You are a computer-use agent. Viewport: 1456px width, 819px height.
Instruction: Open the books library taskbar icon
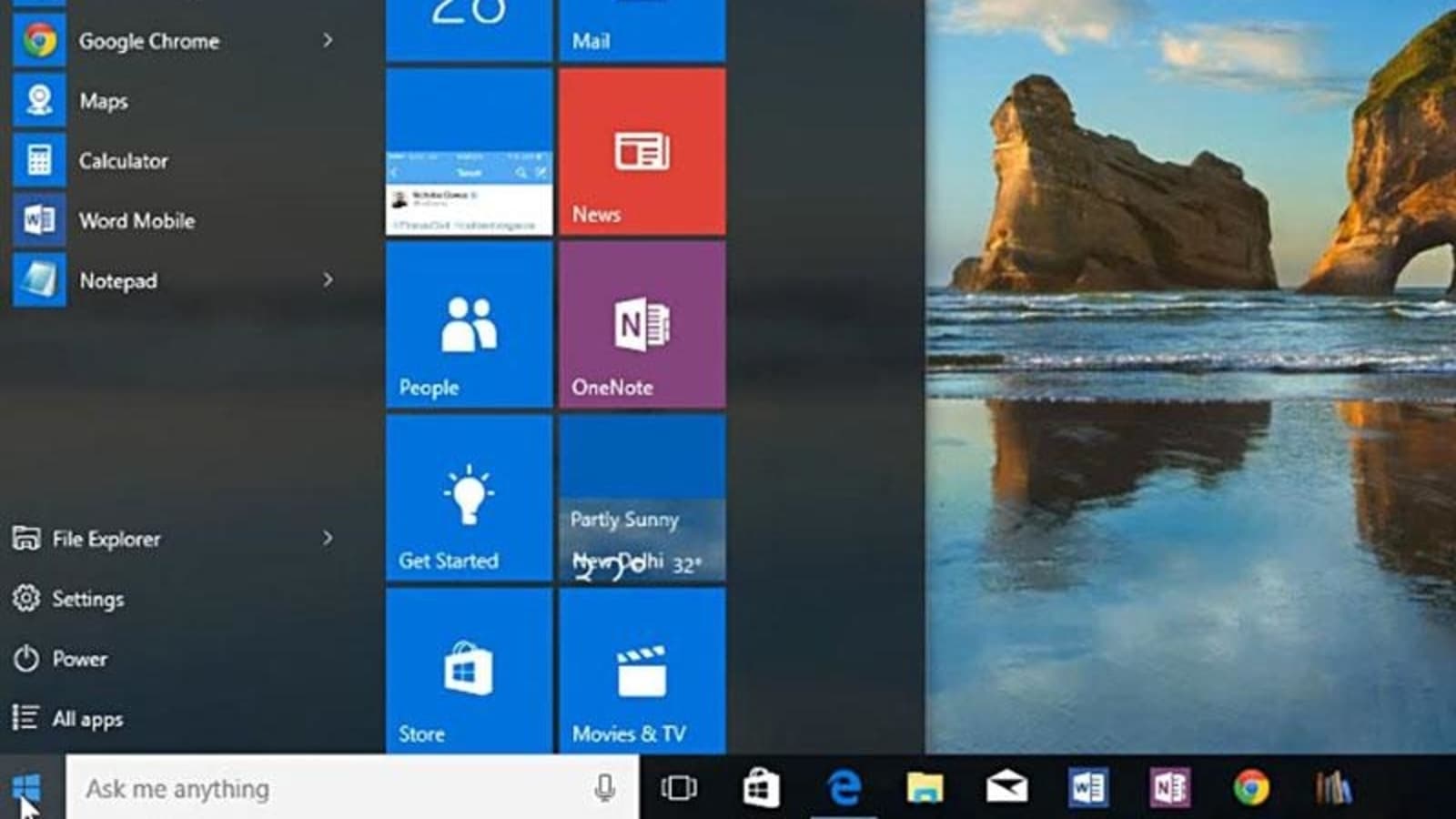[x=1333, y=788]
